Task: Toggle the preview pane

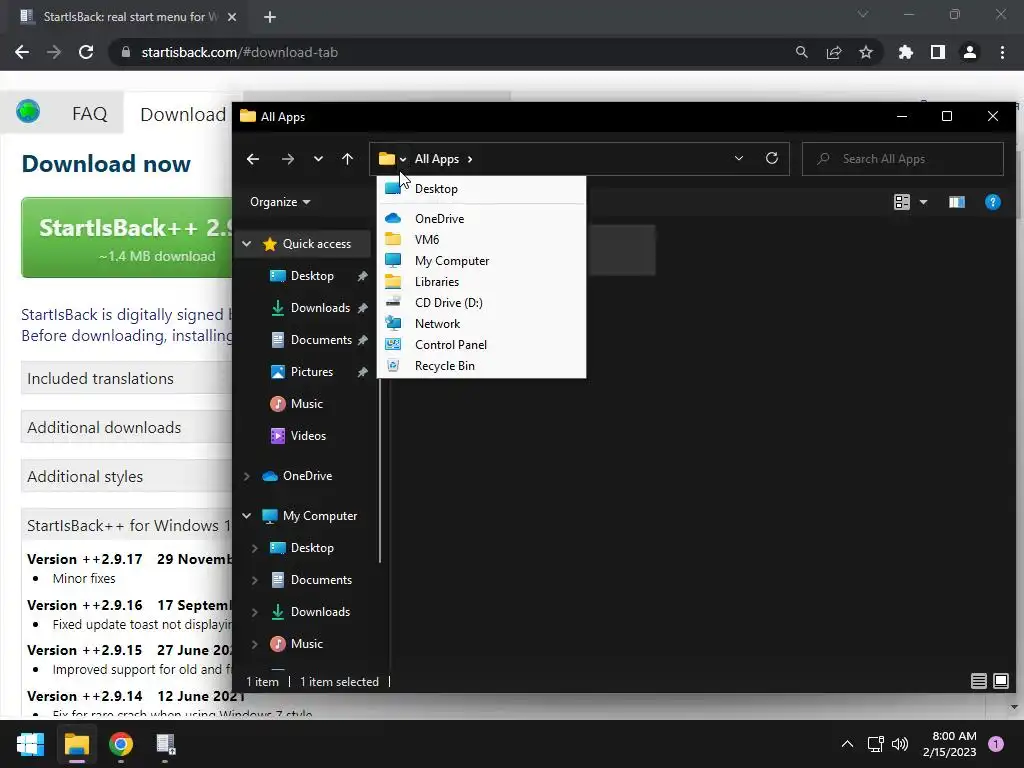Action: 957,202
